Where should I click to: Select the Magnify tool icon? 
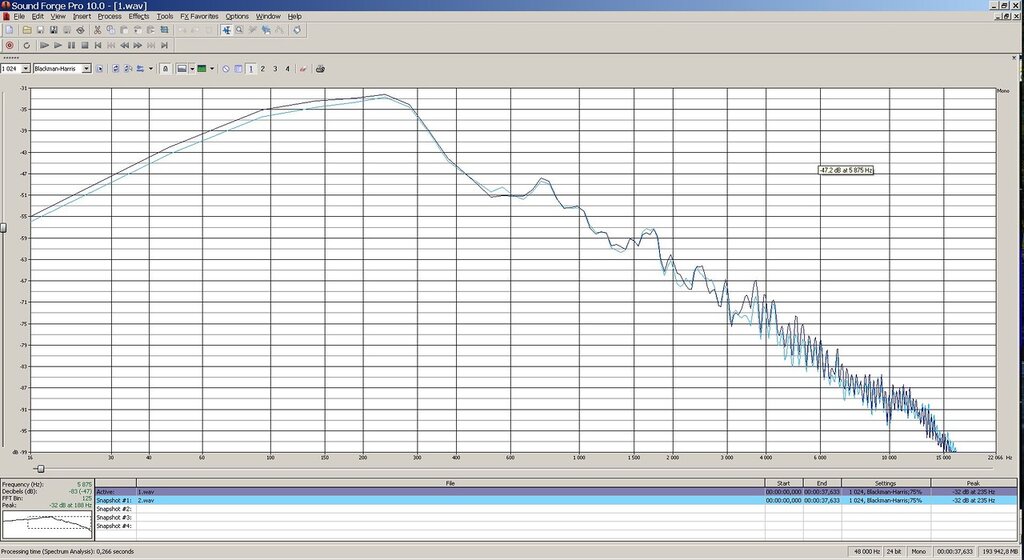click(x=240, y=30)
